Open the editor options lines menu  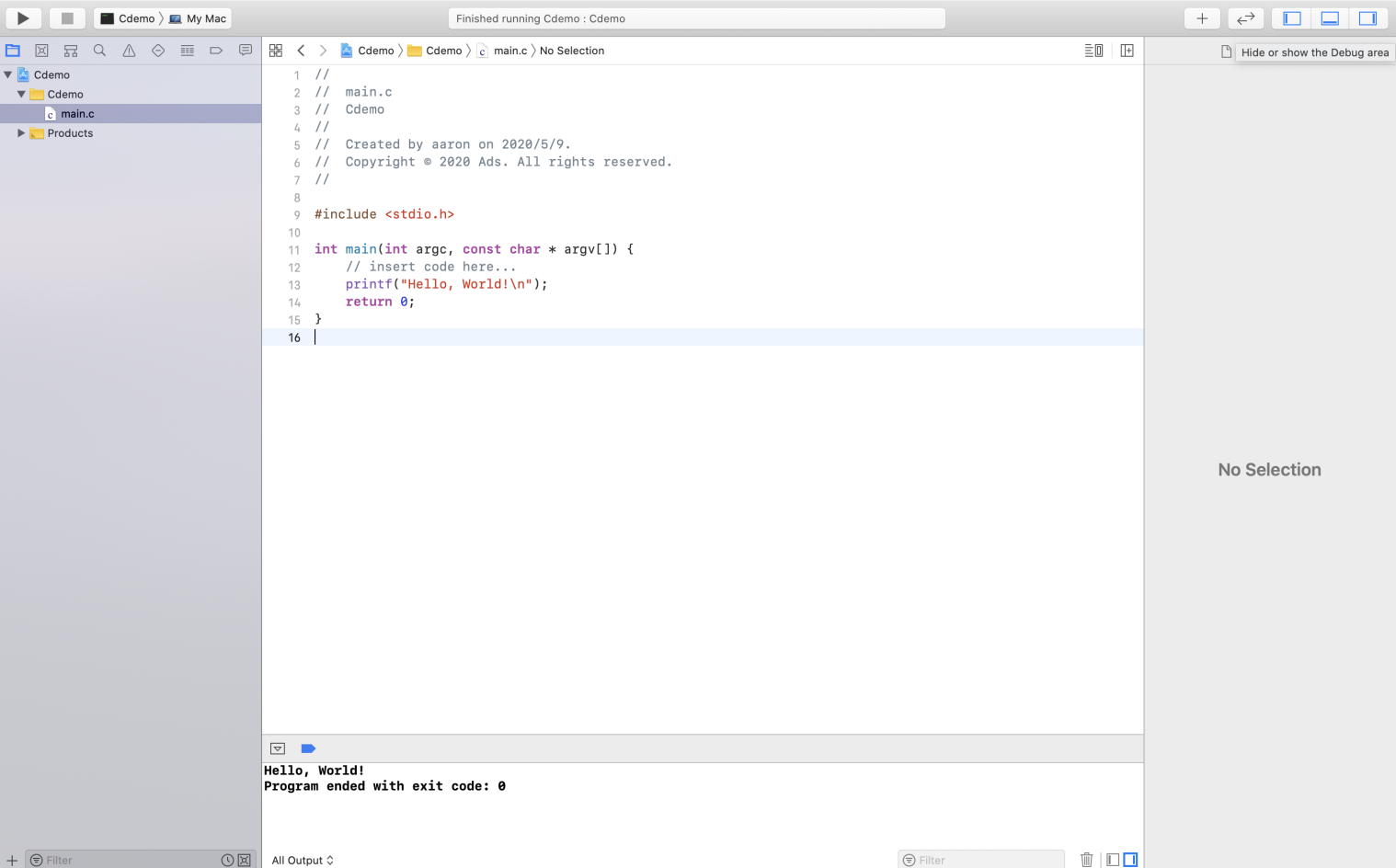point(1093,51)
